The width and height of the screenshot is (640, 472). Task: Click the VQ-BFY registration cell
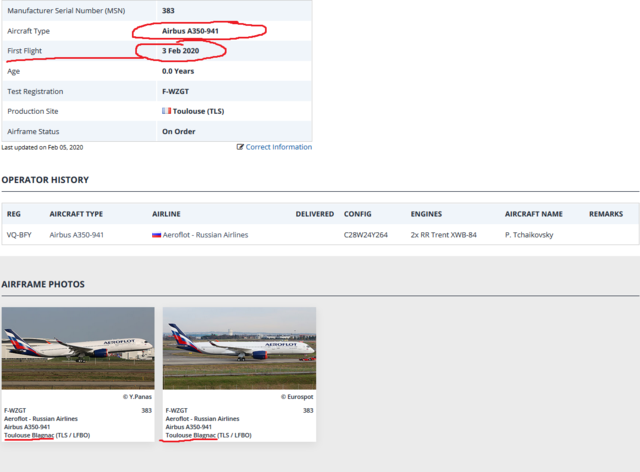(x=19, y=235)
